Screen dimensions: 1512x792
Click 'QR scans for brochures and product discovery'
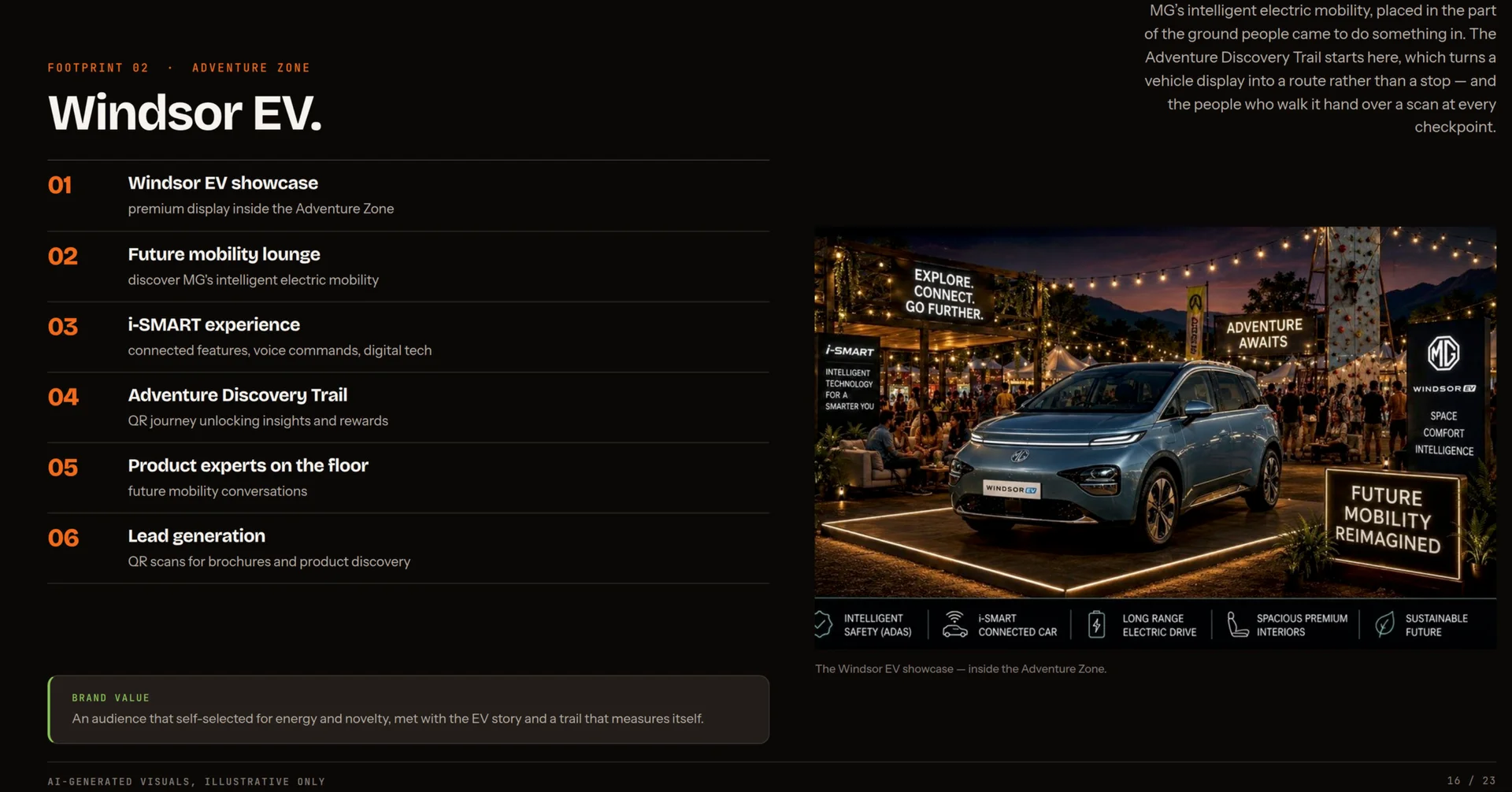tap(269, 561)
